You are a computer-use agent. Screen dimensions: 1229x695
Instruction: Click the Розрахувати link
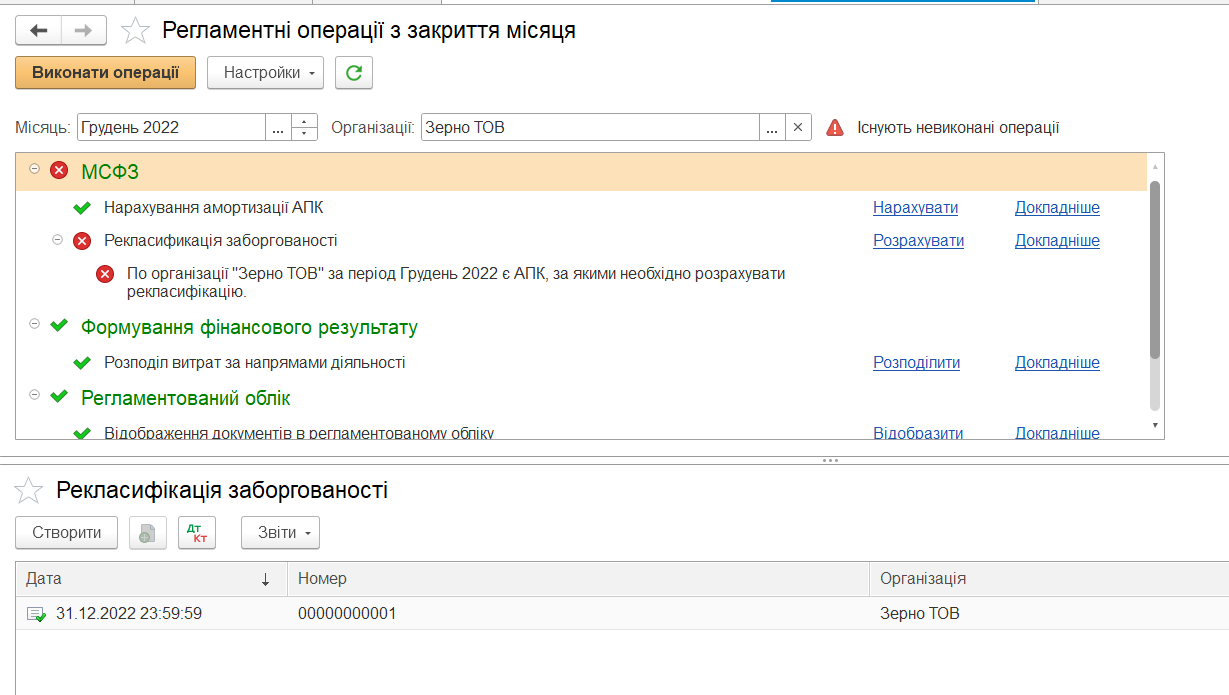[x=918, y=240]
